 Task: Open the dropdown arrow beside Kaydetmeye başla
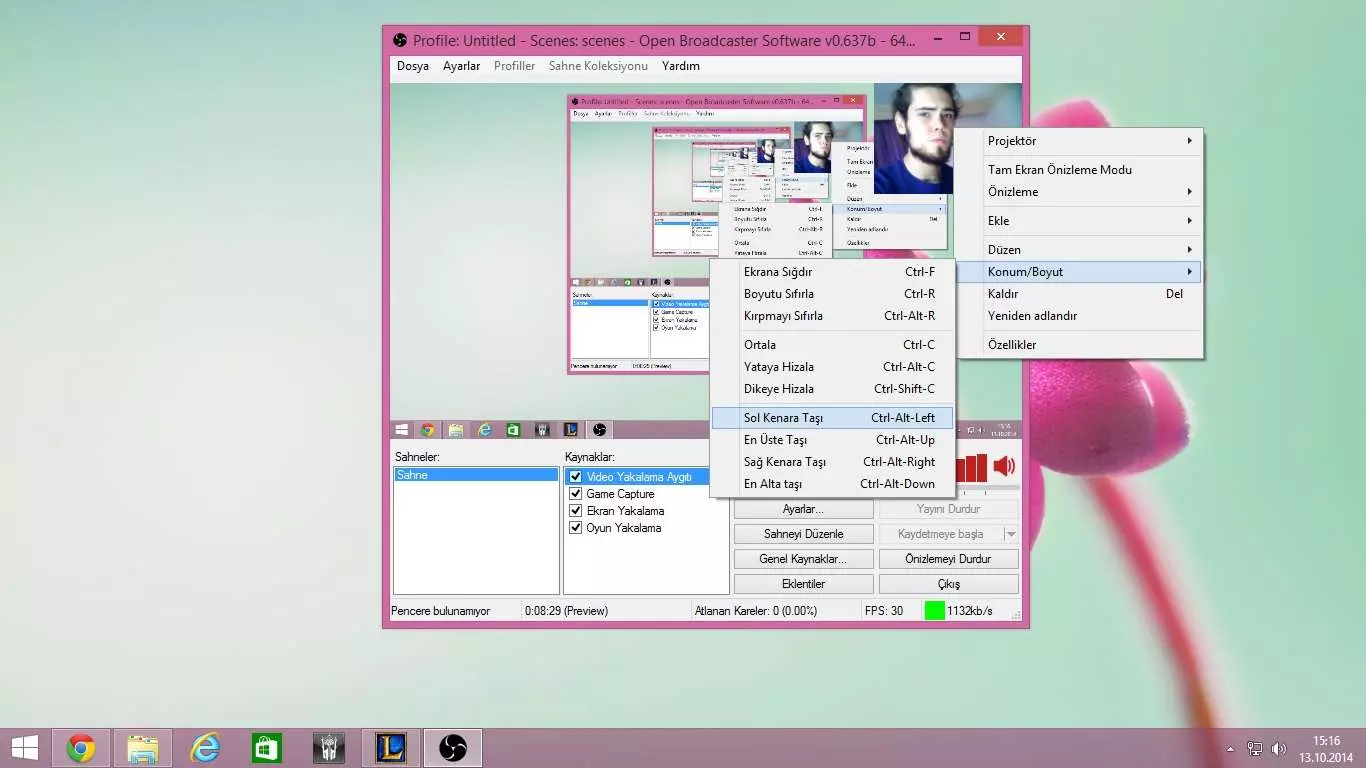click(1010, 534)
